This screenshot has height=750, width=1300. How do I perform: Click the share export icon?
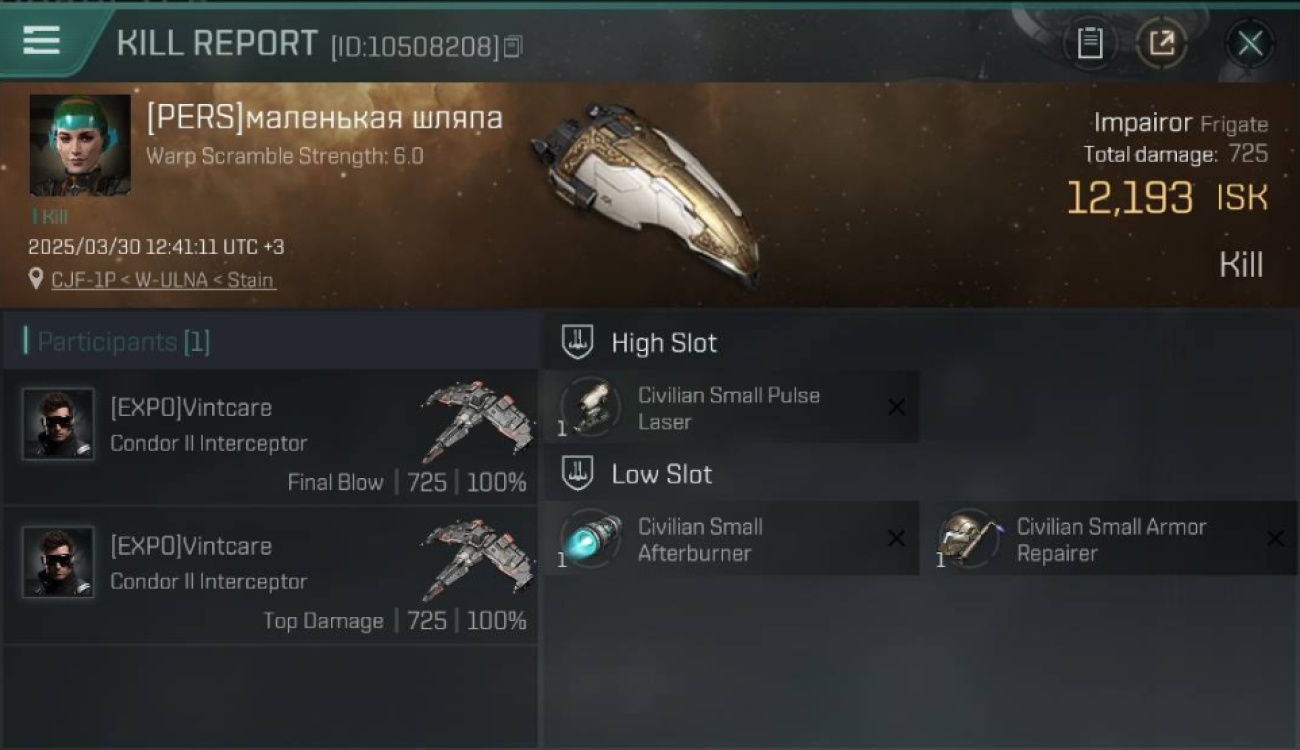click(x=1162, y=43)
